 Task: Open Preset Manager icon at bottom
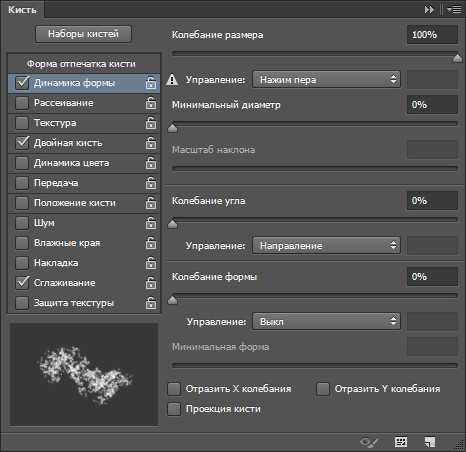coord(401,442)
